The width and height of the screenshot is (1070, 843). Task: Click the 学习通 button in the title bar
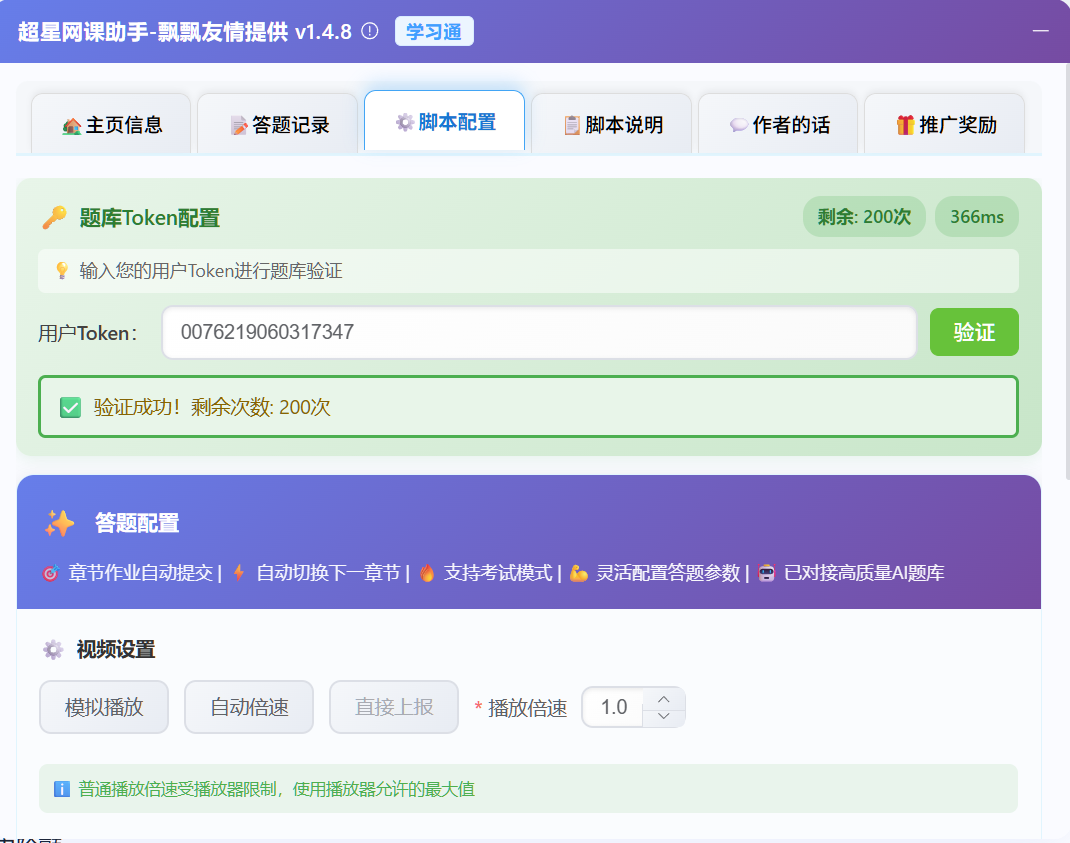433,31
